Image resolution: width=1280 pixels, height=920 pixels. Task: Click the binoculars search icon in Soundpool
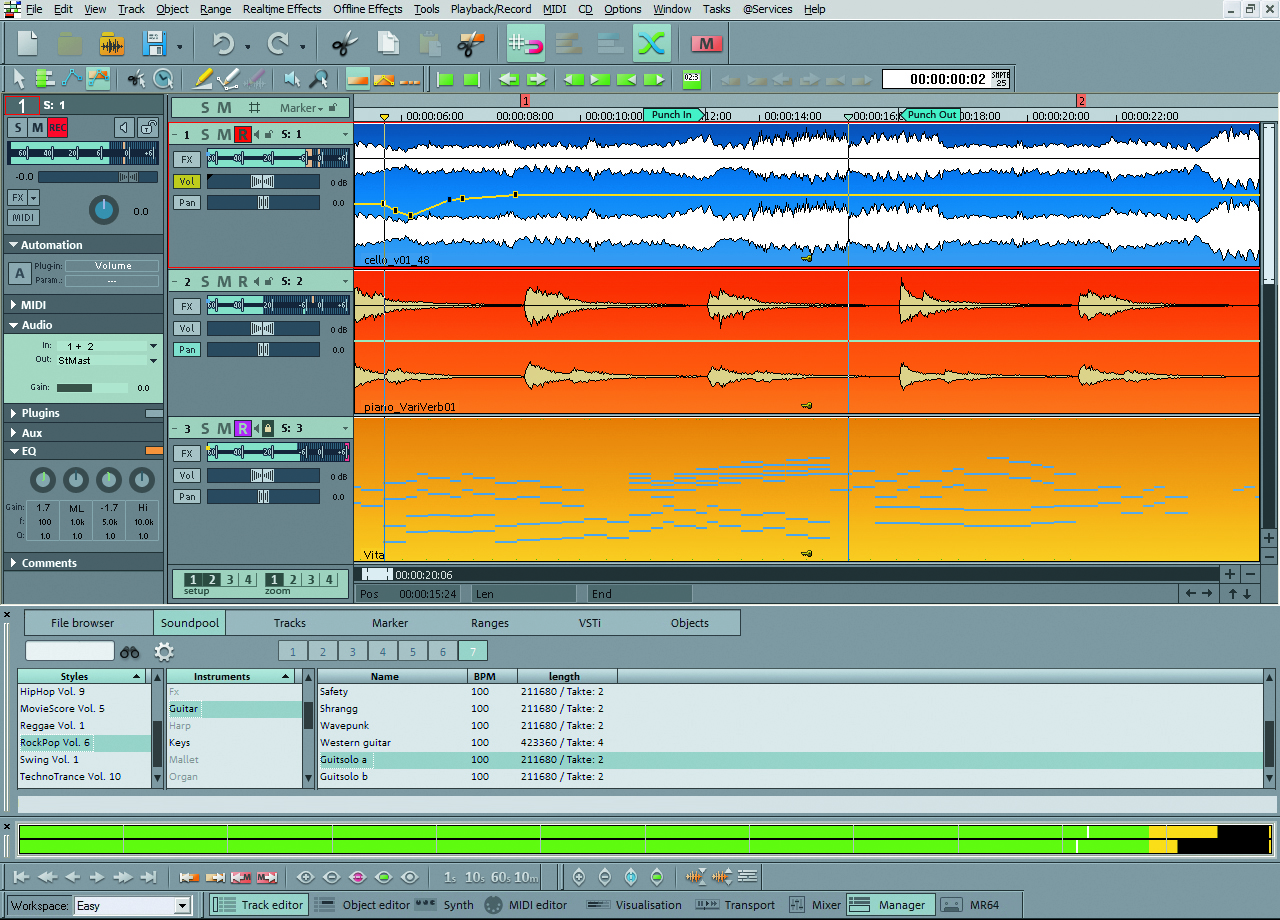pyautogui.click(x=130, y=652)
